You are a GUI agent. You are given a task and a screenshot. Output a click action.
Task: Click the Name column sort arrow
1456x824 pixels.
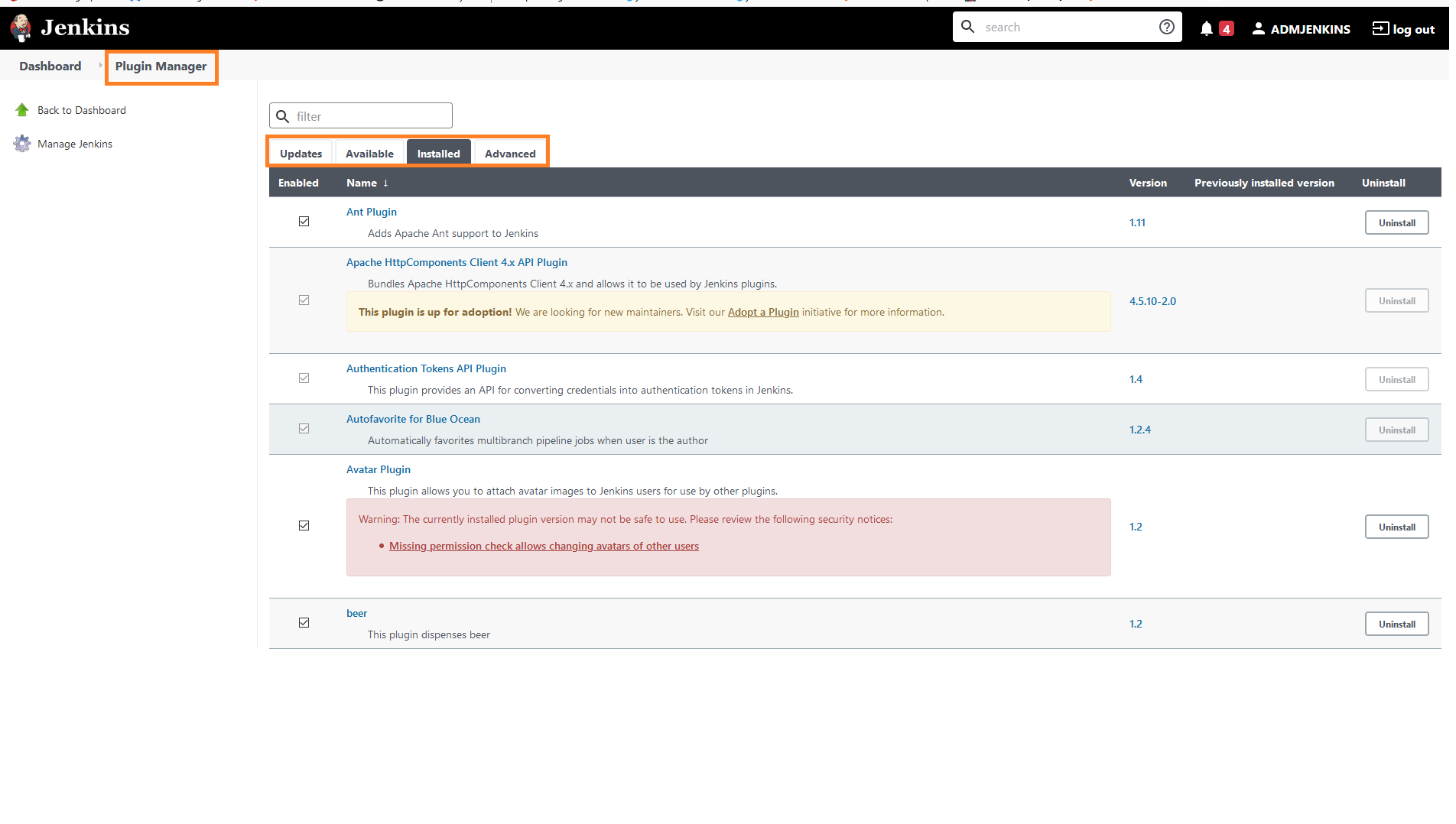[x=385, y=183]
